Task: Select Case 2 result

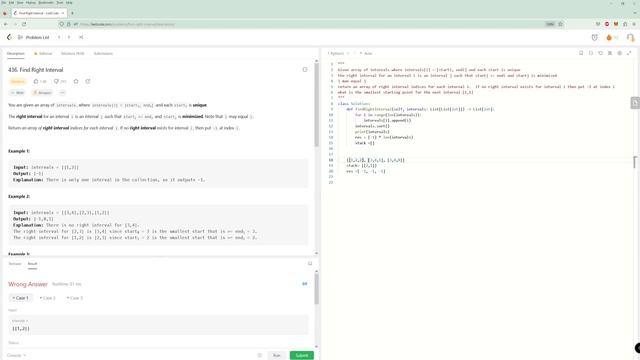Action: tap(47, 298)
